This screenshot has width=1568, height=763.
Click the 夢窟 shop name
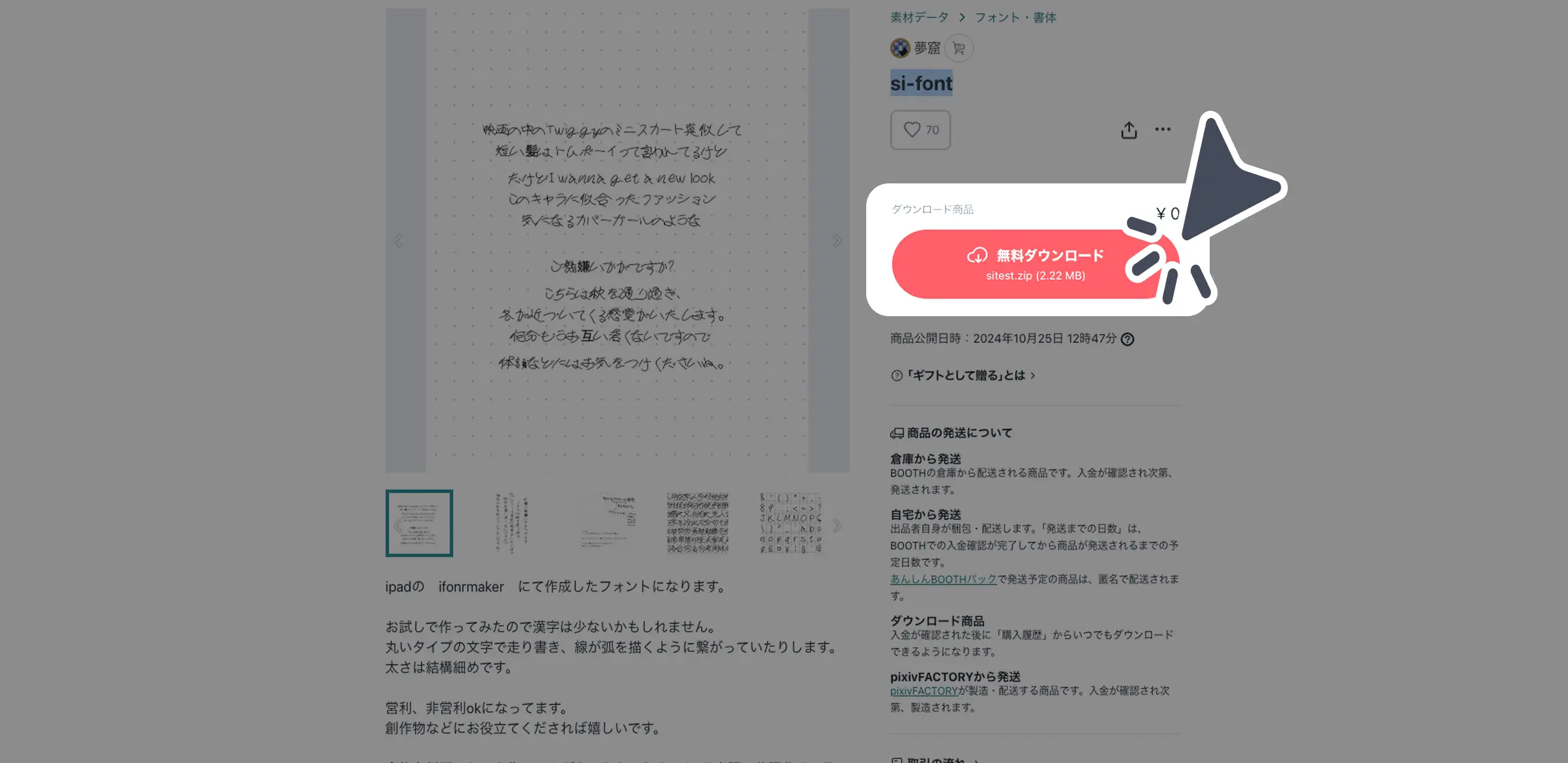click(x=927, y=48)
